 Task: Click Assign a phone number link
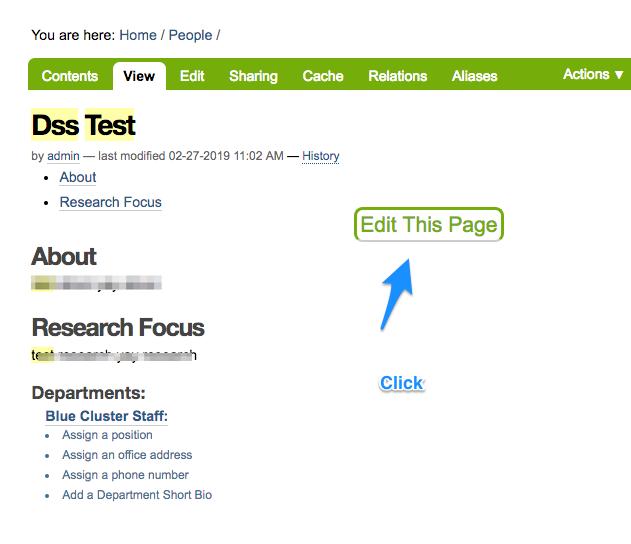125,475
